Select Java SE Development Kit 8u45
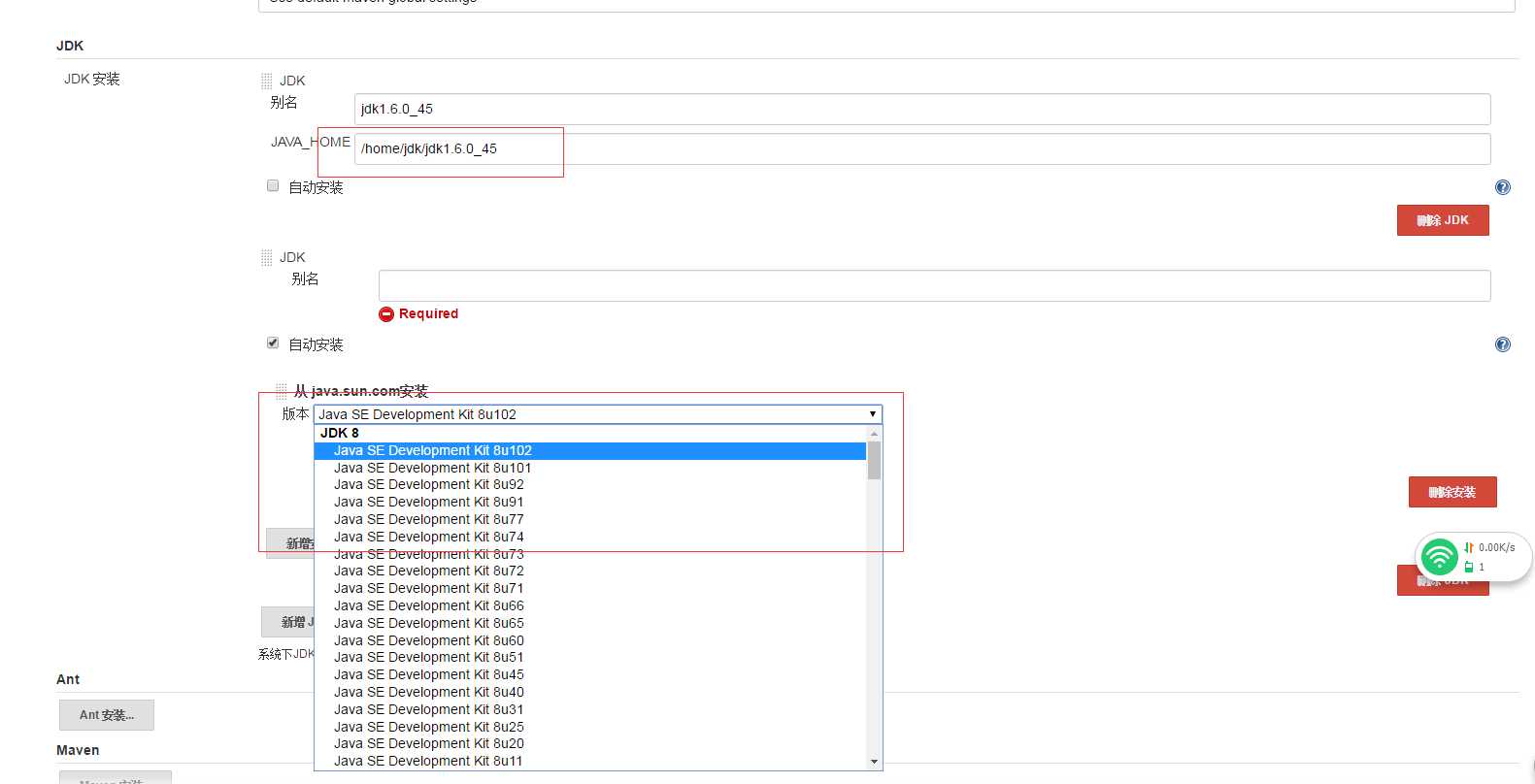This screenshot has height=784, width=1535. pos(590,674)
